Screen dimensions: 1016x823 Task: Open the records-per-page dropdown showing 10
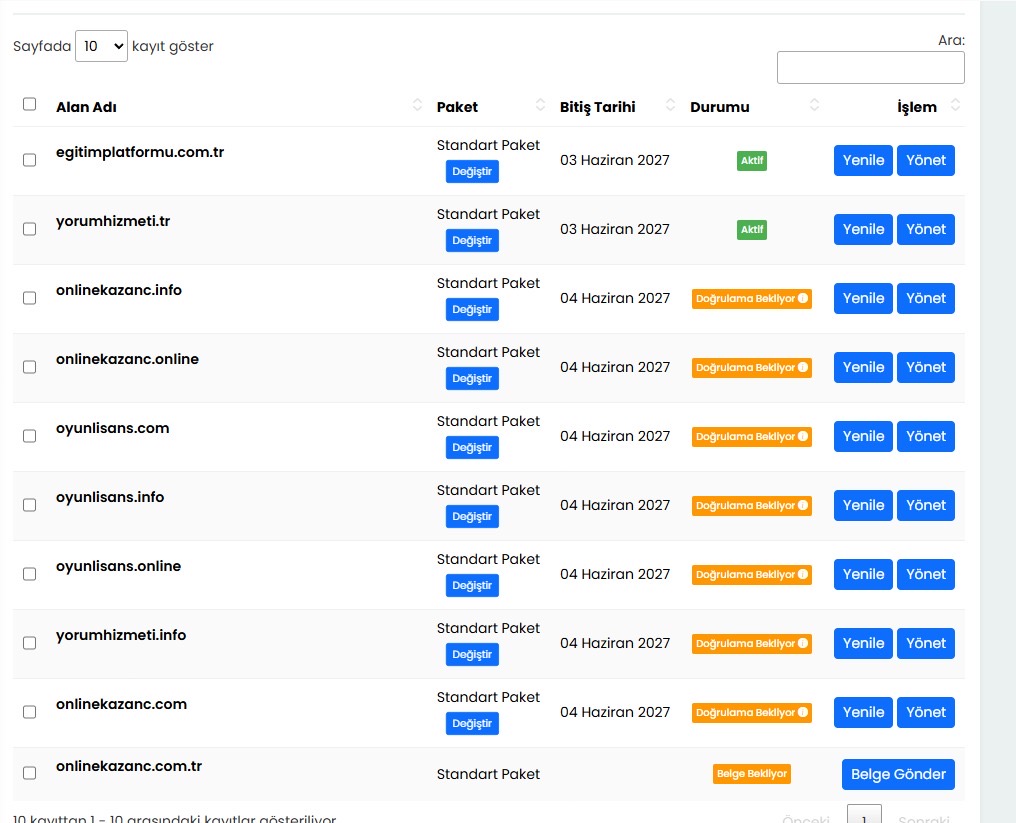tap(101, 46)
